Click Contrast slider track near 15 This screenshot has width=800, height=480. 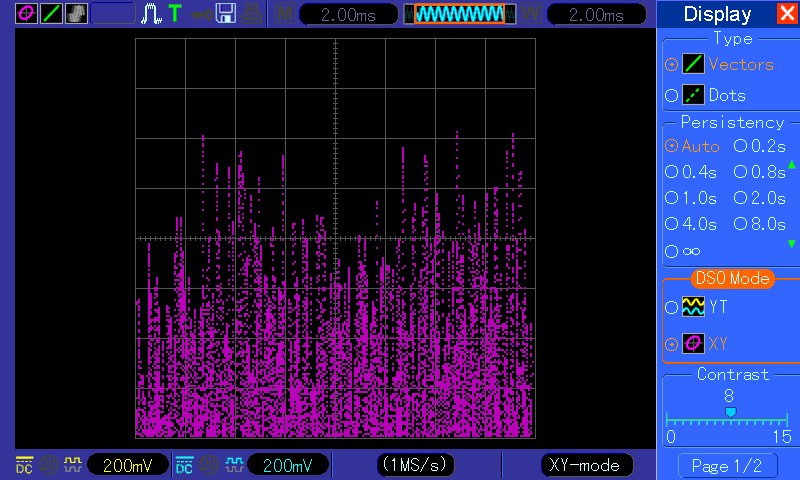pos(786,421)
